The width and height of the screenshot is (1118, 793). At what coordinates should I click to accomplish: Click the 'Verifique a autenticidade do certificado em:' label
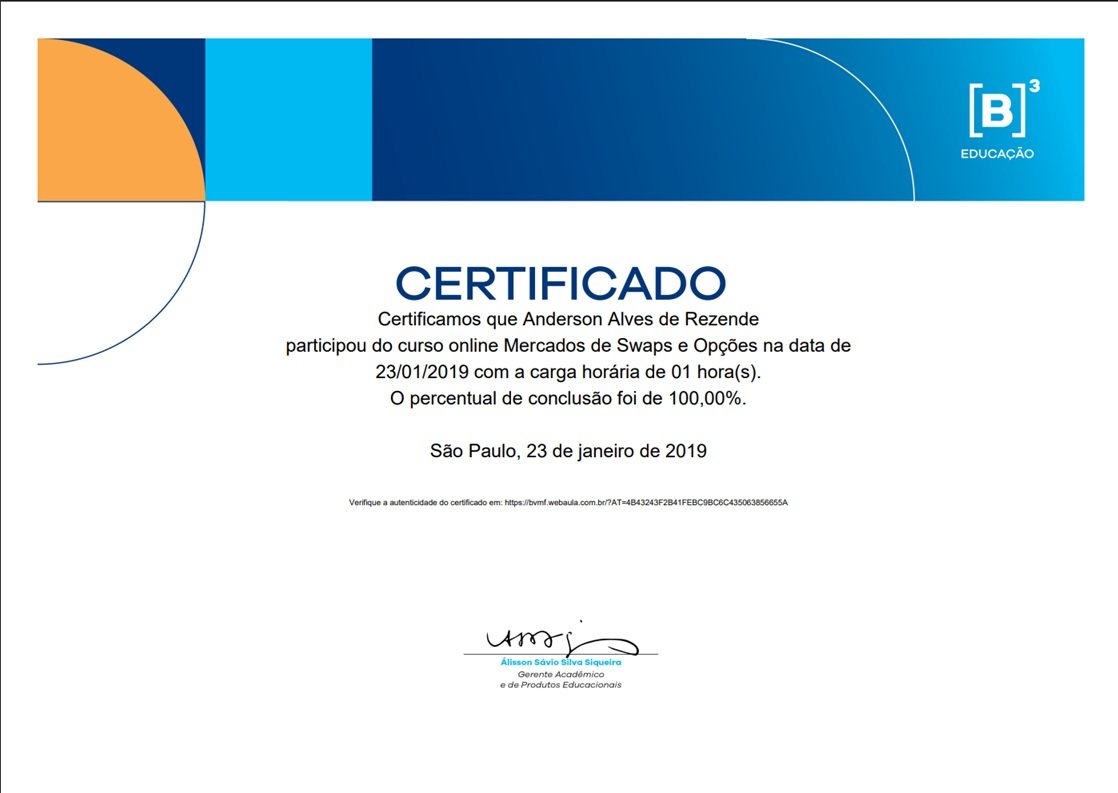pos(426,502)
